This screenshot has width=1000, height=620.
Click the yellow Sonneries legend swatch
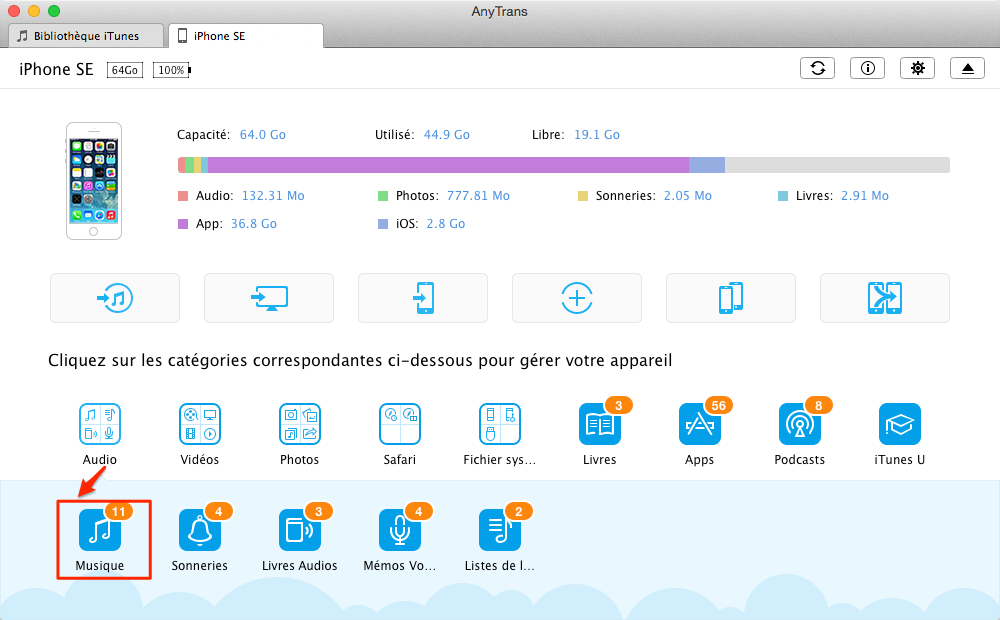point(583,196)
